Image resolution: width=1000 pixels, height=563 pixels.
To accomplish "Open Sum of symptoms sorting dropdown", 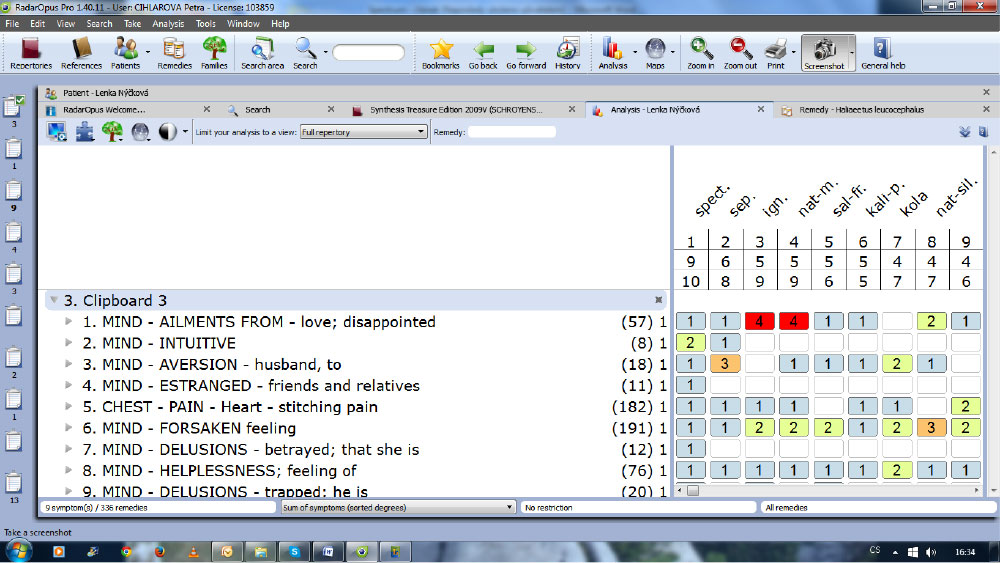I will [398, 508].
